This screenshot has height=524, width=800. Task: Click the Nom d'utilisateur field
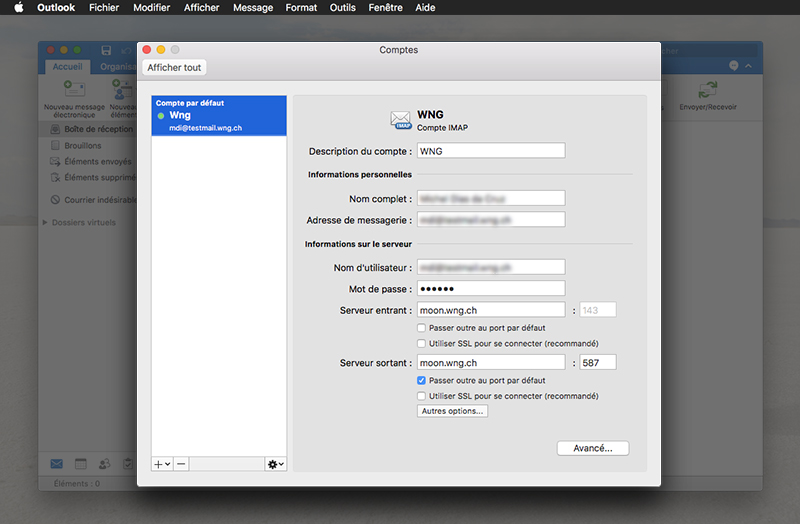click(x=491, y=267)
